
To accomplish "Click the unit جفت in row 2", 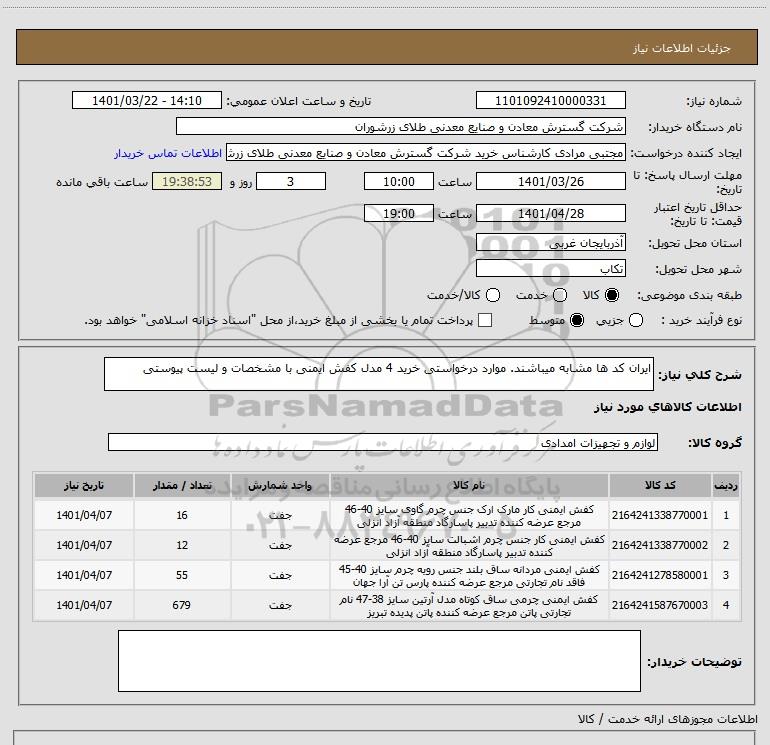I will [280, 545].
